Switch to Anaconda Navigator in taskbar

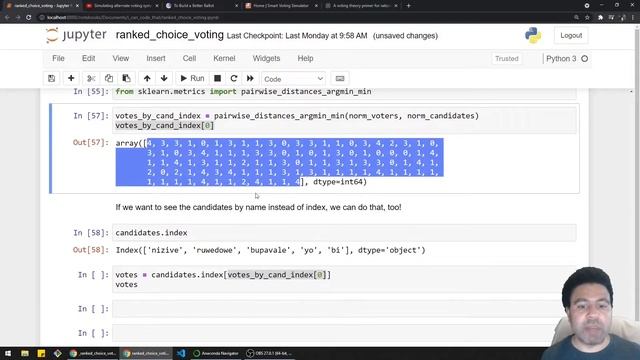216,353
